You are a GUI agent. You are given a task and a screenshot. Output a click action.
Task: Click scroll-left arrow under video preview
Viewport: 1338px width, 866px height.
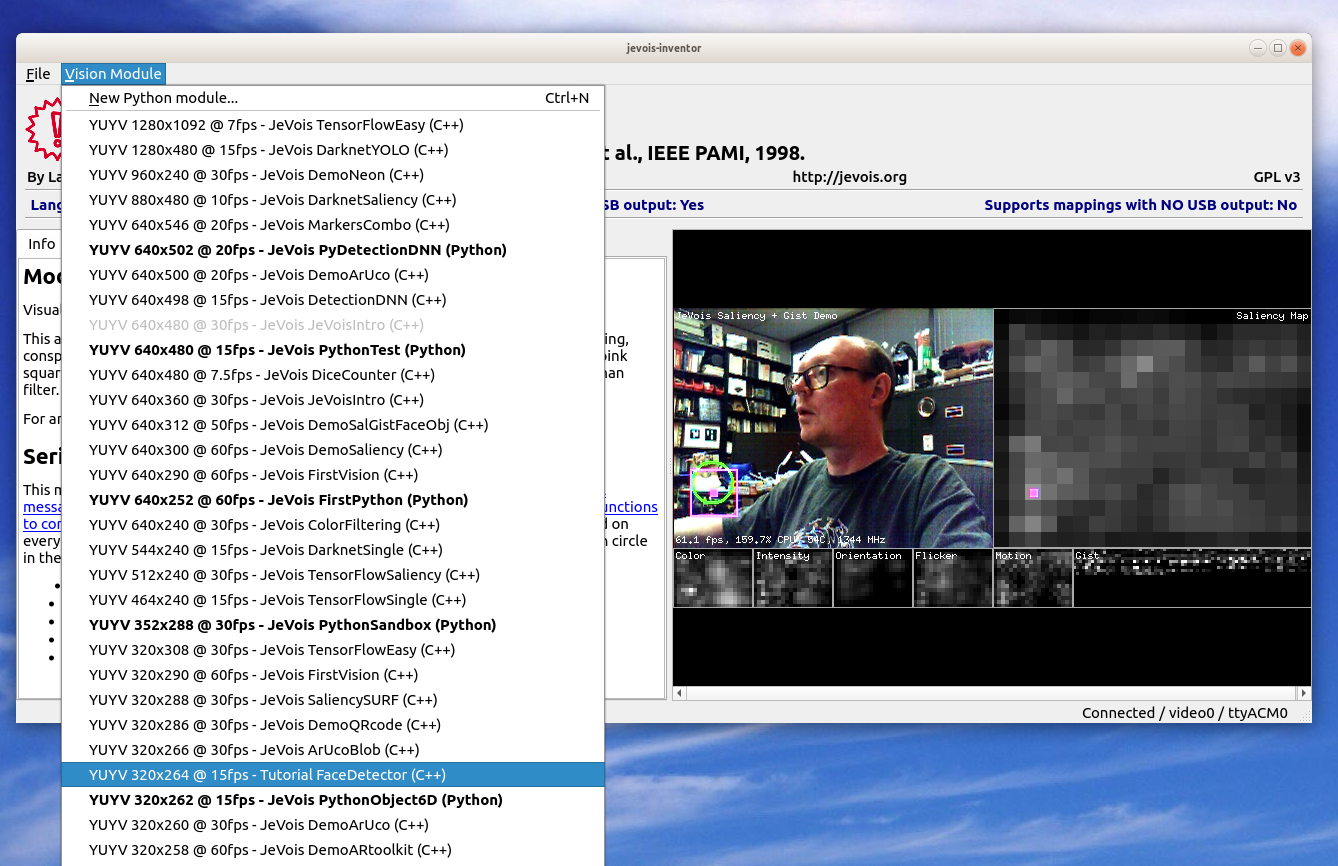pyautogui.click(x=680, y=693)
